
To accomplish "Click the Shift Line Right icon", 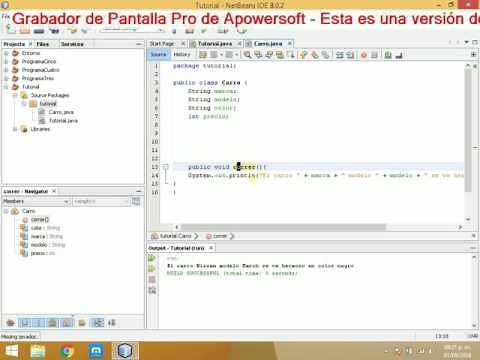I will pos(350,55).
